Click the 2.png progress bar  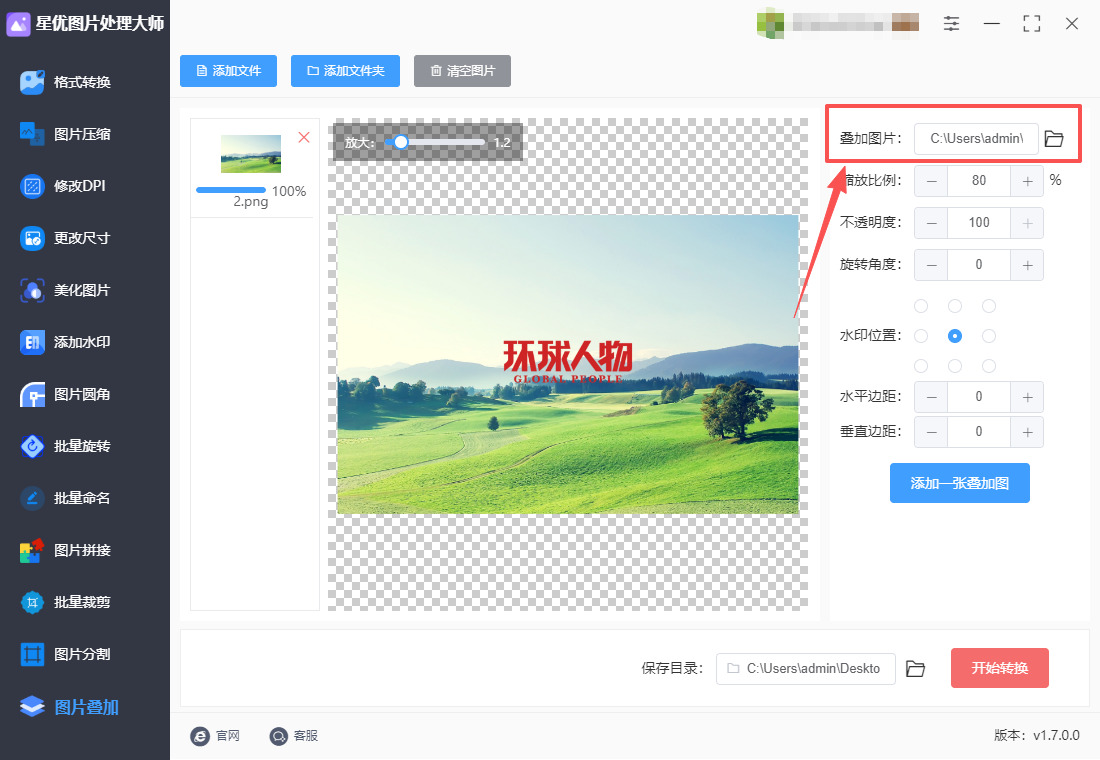click(231, 190)
